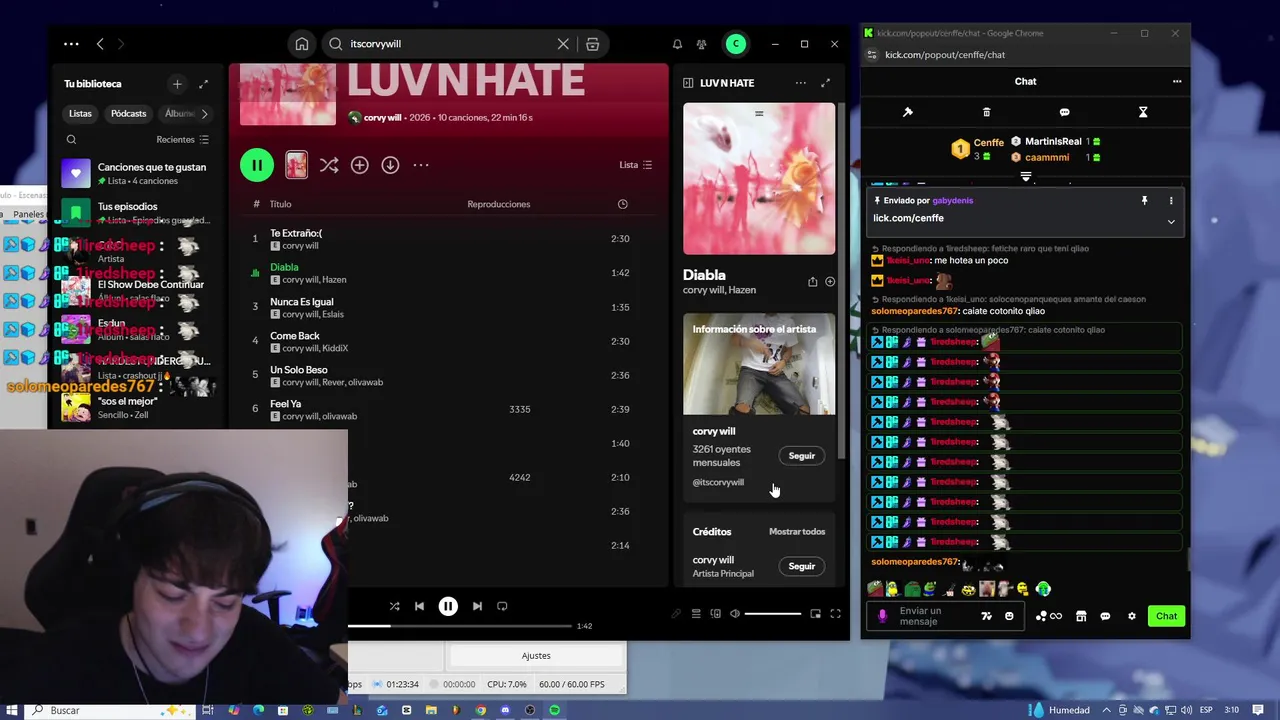Expand Tu biblioteca panel
Screen dimensions: 1280x720
click(203, 84)
